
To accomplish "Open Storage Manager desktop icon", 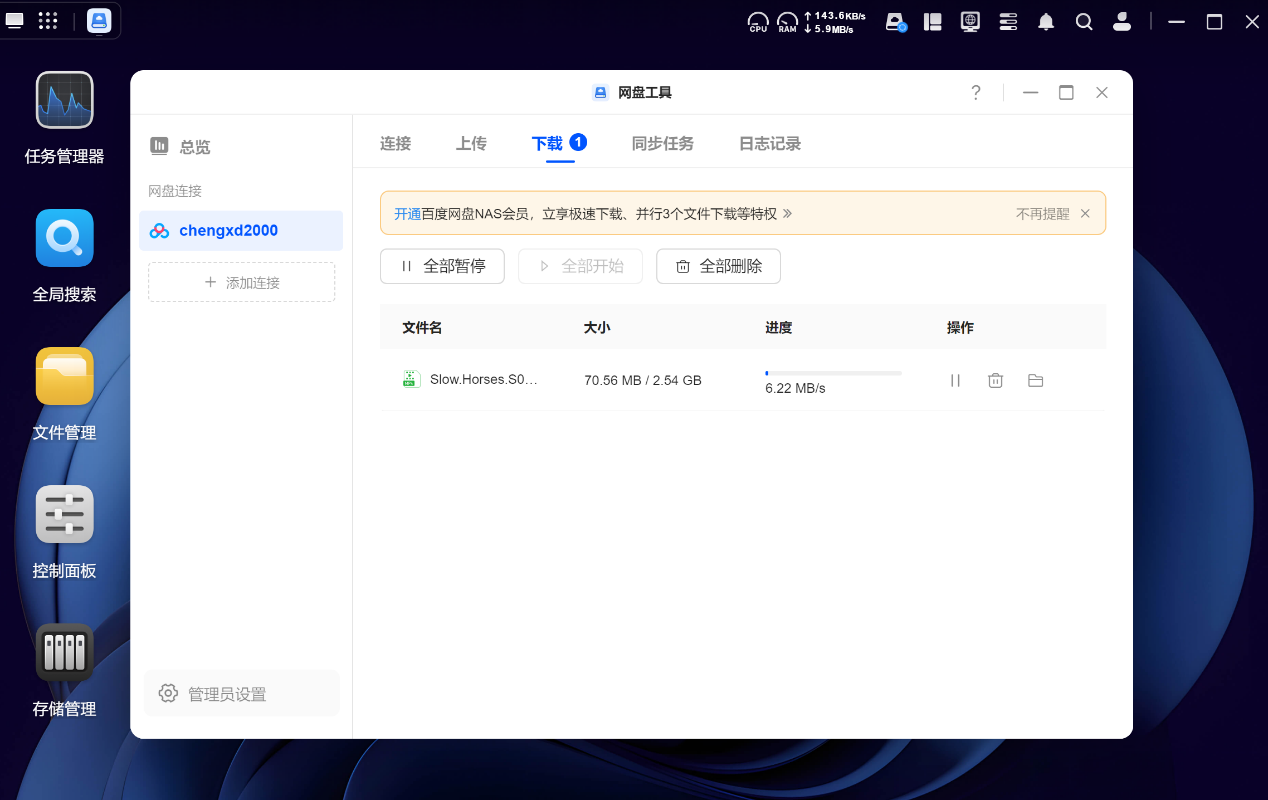I will pyautogui.click(x=65, y=653).
